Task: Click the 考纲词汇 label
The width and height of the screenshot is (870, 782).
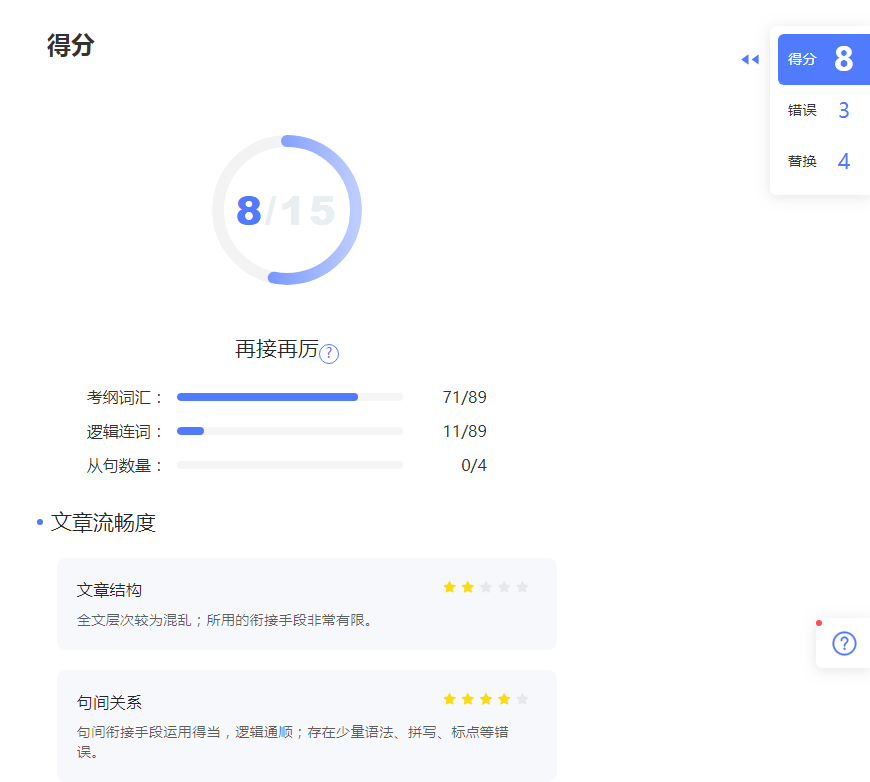Action: (125, 397)
